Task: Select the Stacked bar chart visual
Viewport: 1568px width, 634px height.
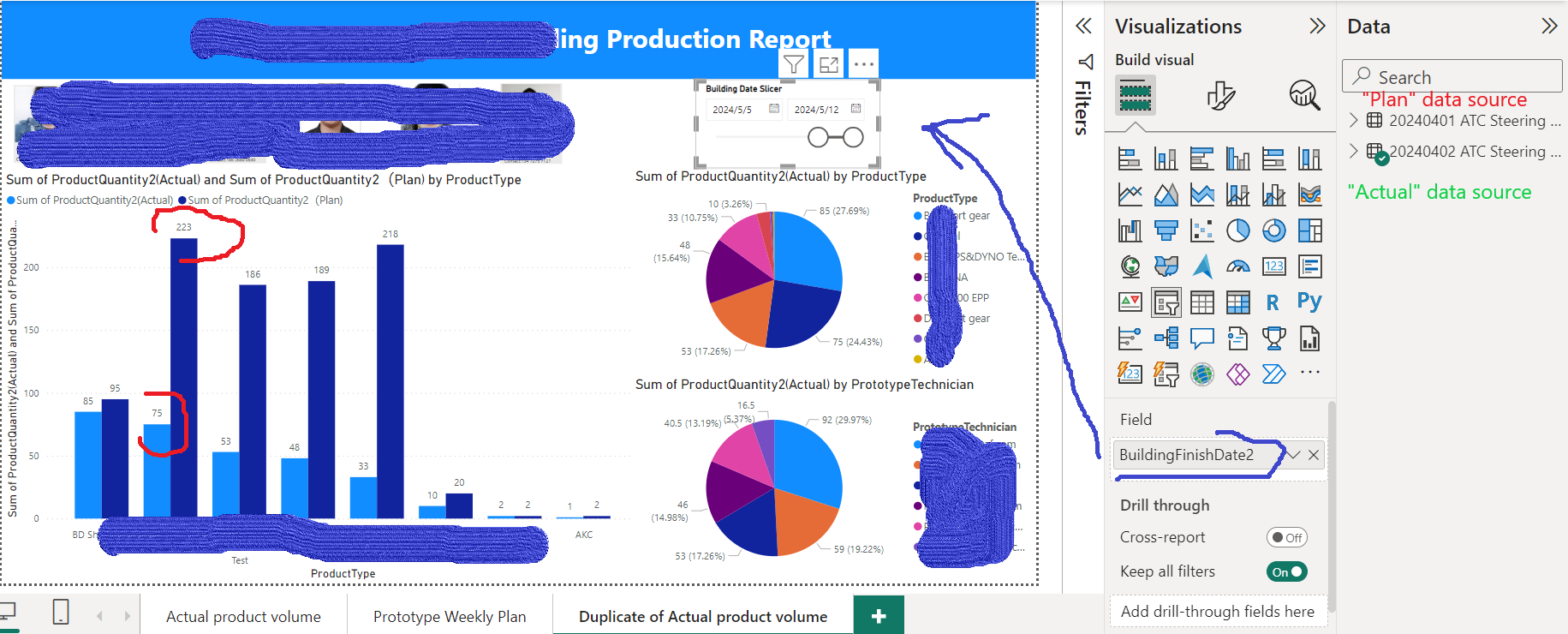Action: (1130, 158)
